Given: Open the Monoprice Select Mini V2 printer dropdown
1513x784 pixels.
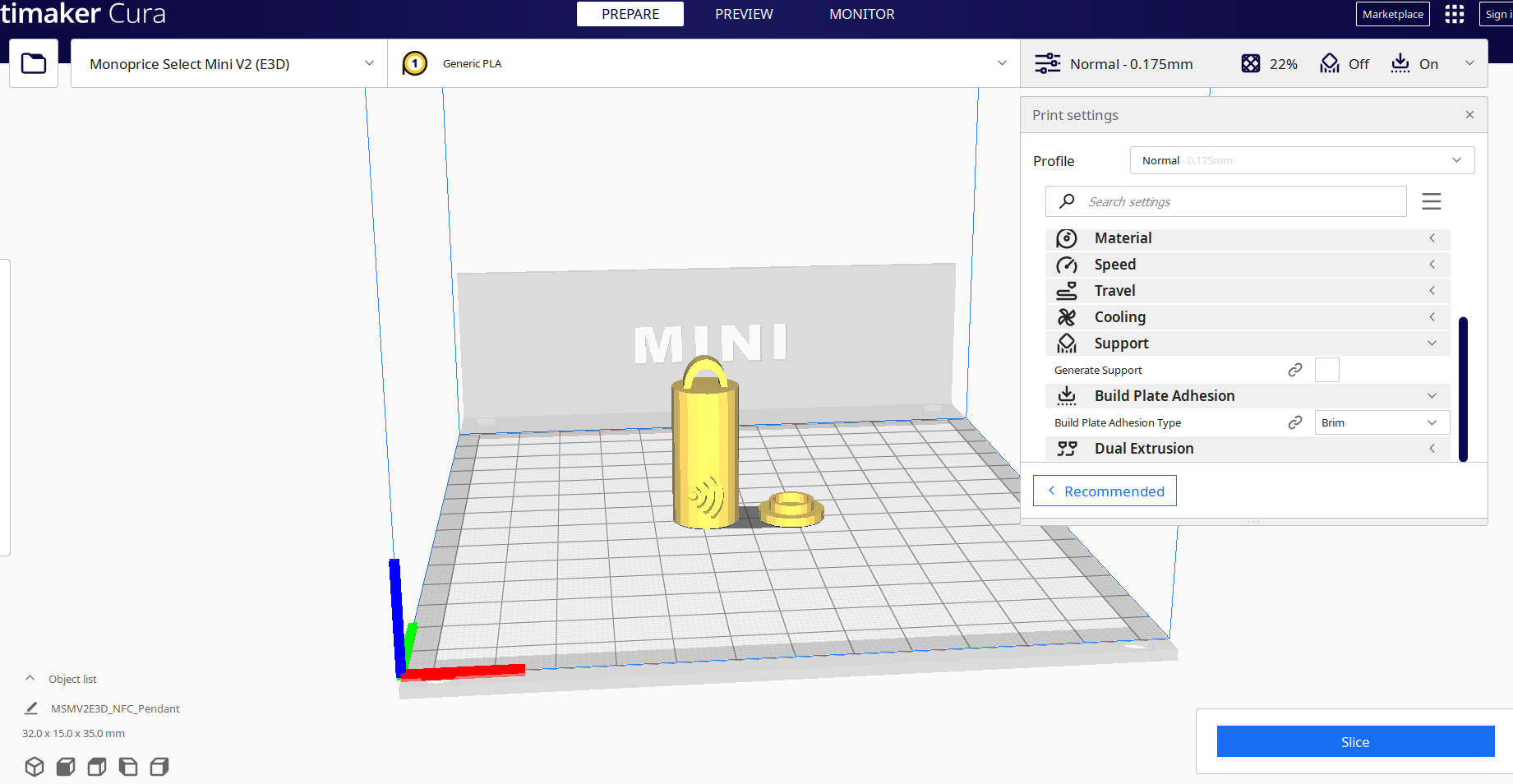Looking at the screenshot, I should click(229, 63).
